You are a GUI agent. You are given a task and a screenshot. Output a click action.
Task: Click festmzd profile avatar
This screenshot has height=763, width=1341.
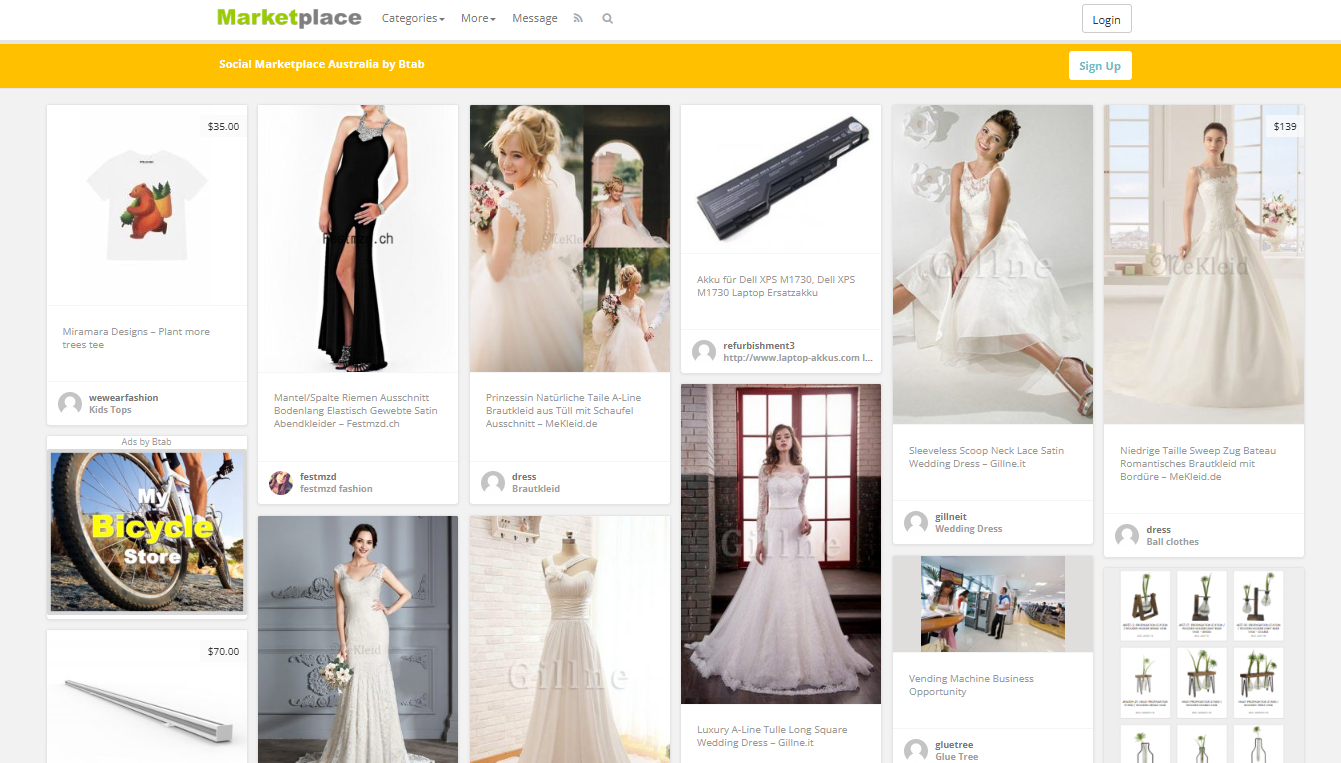[281, 483]
